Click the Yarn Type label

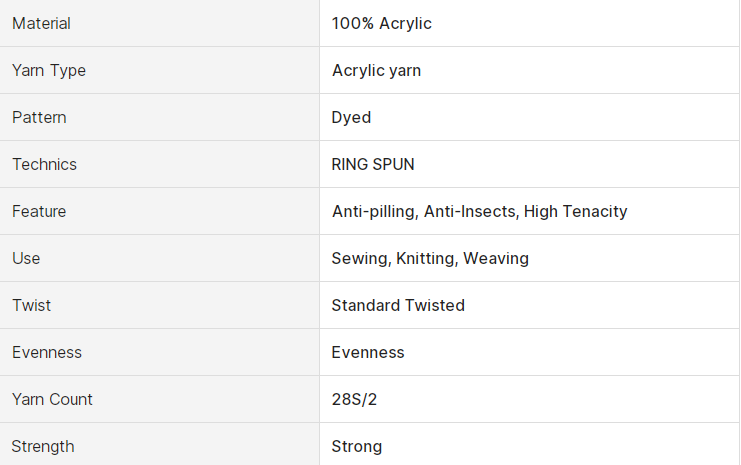coord(49,70)
